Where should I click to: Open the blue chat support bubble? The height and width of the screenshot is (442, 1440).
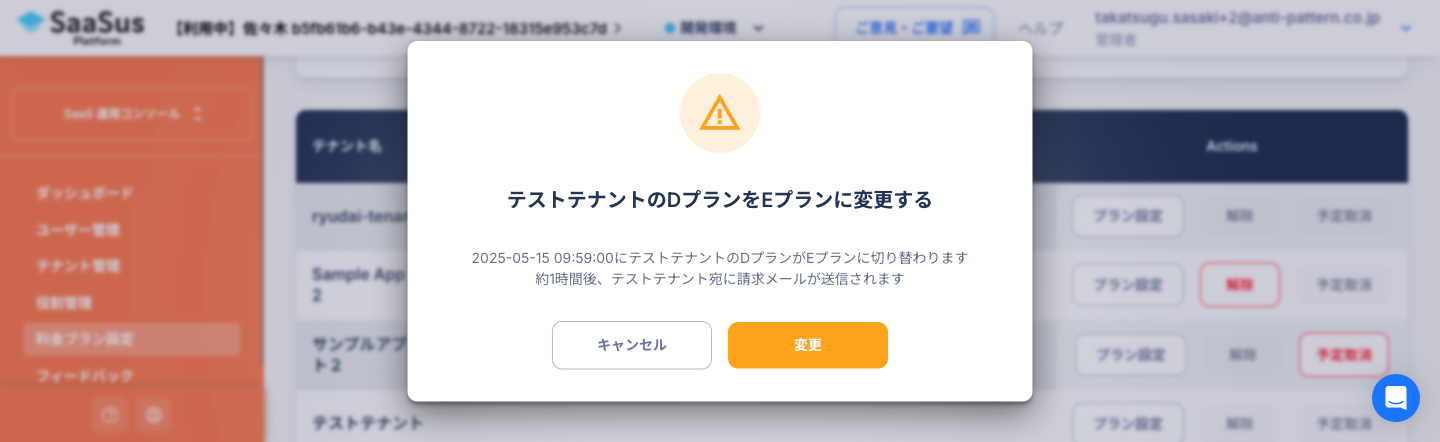click(1396, 398)
